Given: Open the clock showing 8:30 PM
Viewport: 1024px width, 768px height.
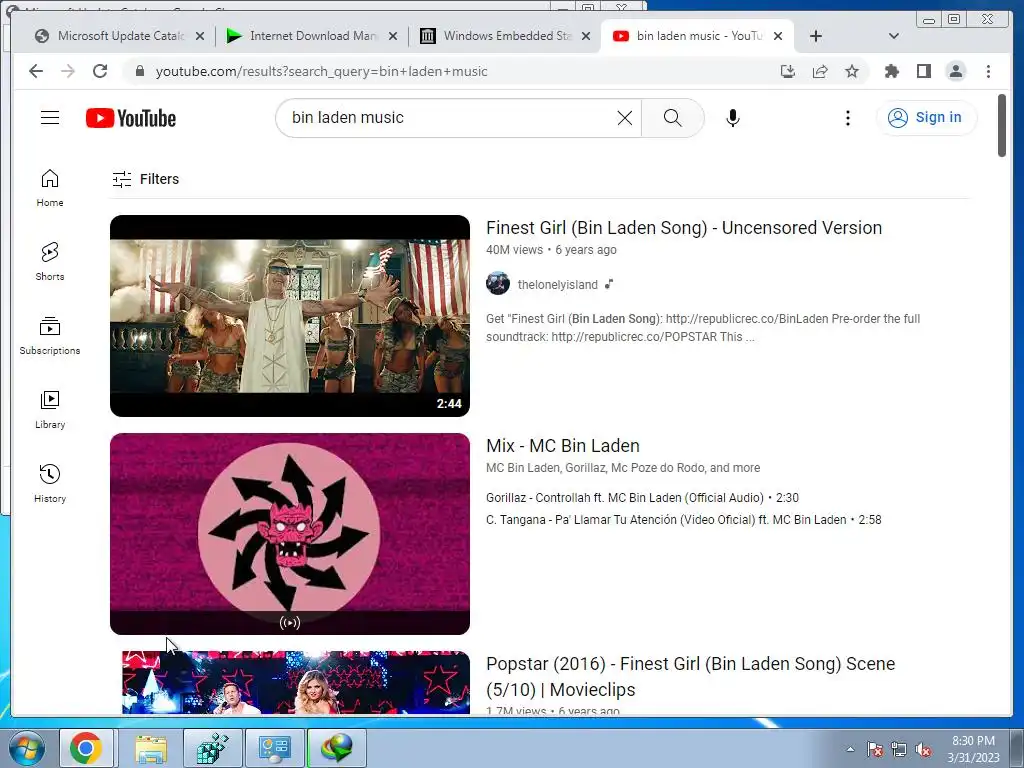Looking at the screenshot, I should [973, 749].
